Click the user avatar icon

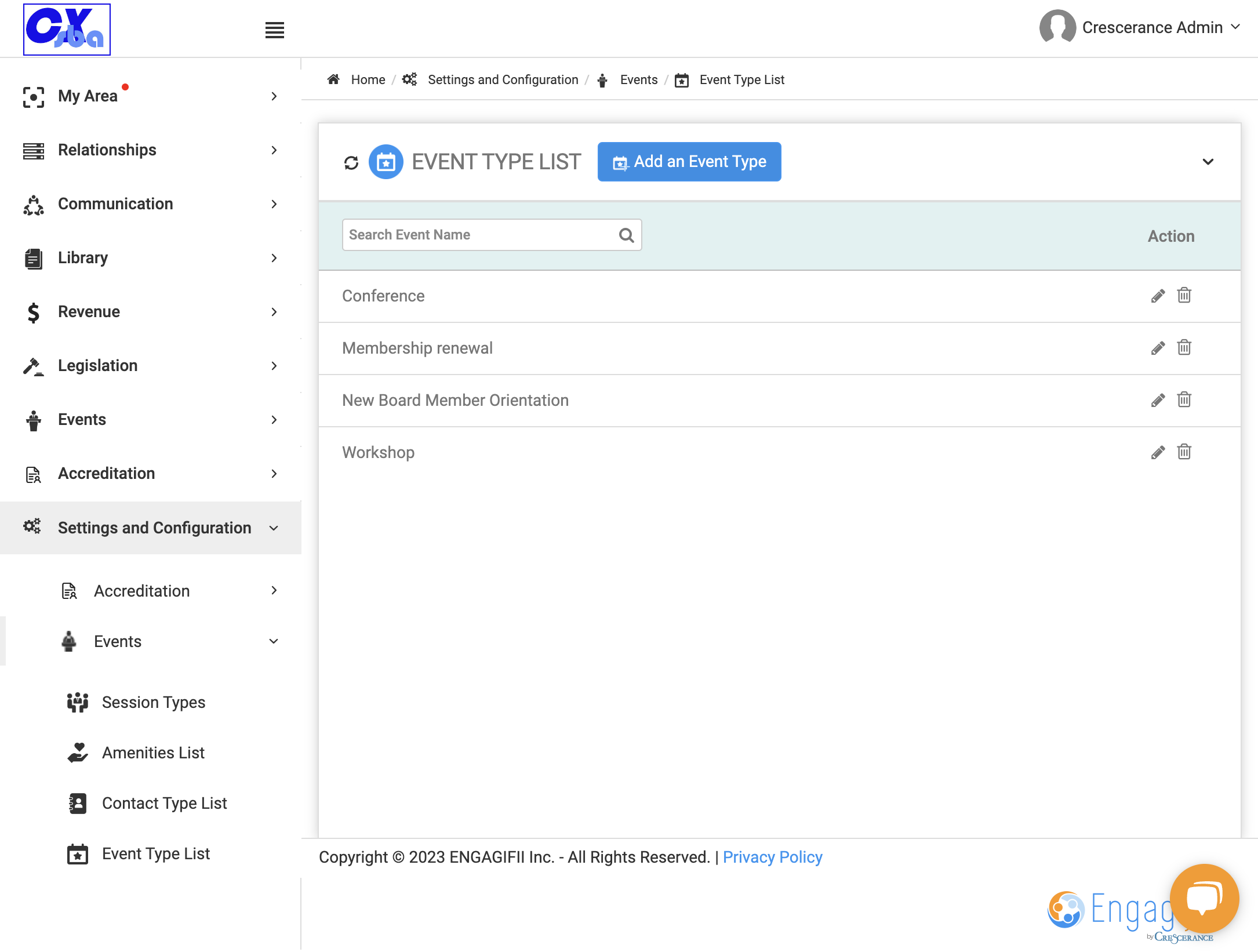(1057, 27)
